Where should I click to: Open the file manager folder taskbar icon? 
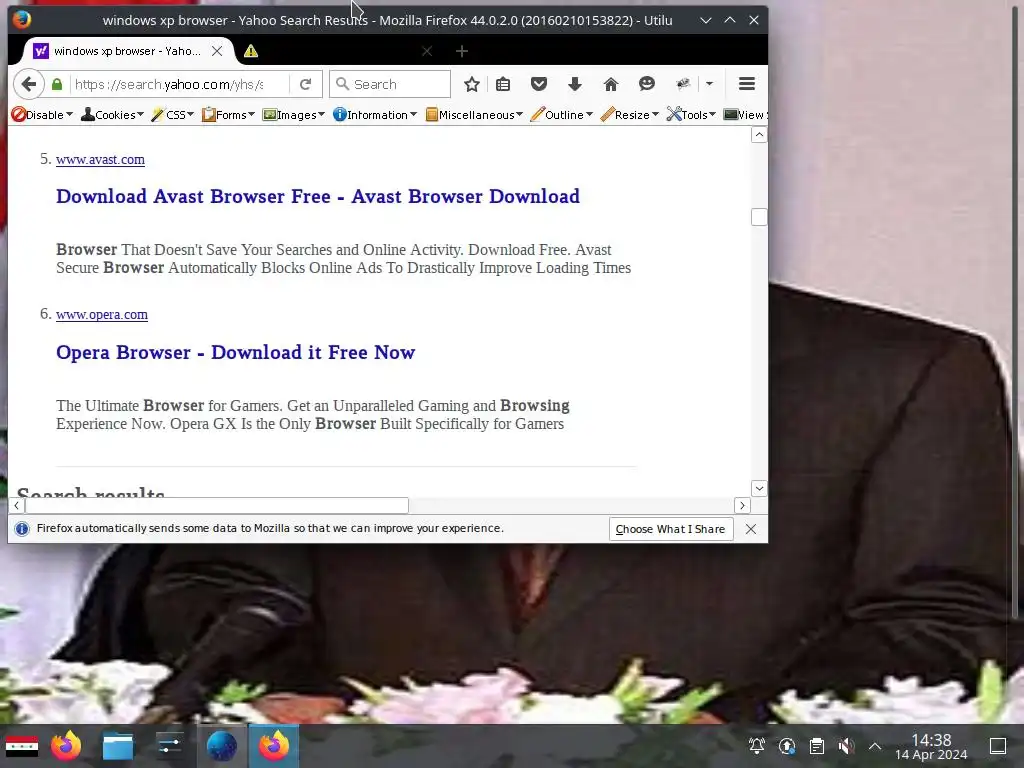[118, 746]
